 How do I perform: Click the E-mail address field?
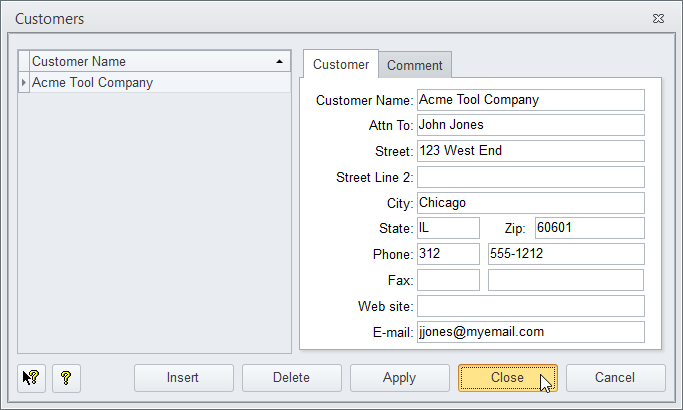point(530,332)
